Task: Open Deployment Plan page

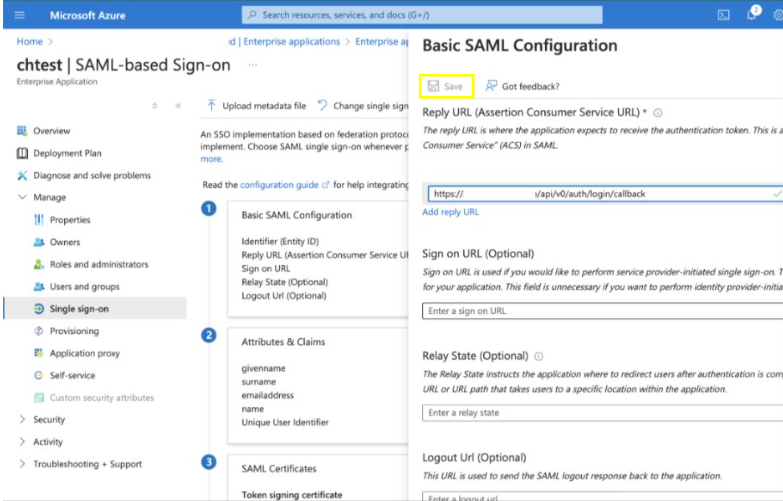Action: (67, 153)
